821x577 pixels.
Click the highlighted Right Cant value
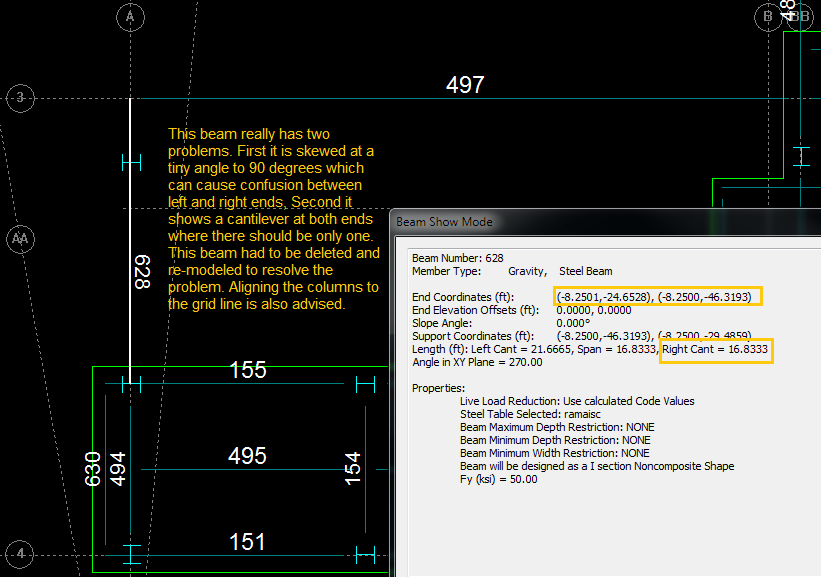point(716,349)
